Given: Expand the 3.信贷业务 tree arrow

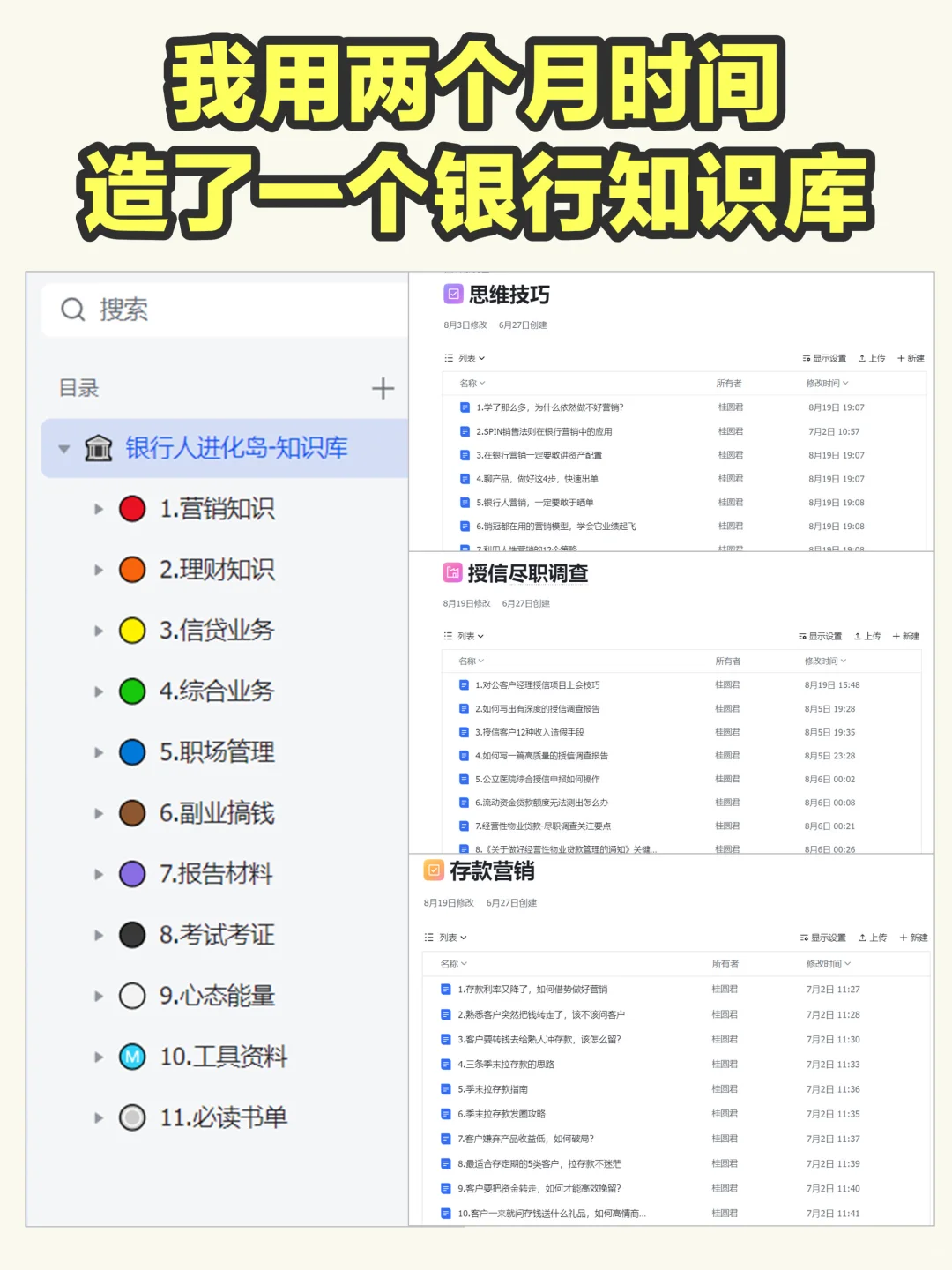Looking at the screenshot, I should pos(99,631).
